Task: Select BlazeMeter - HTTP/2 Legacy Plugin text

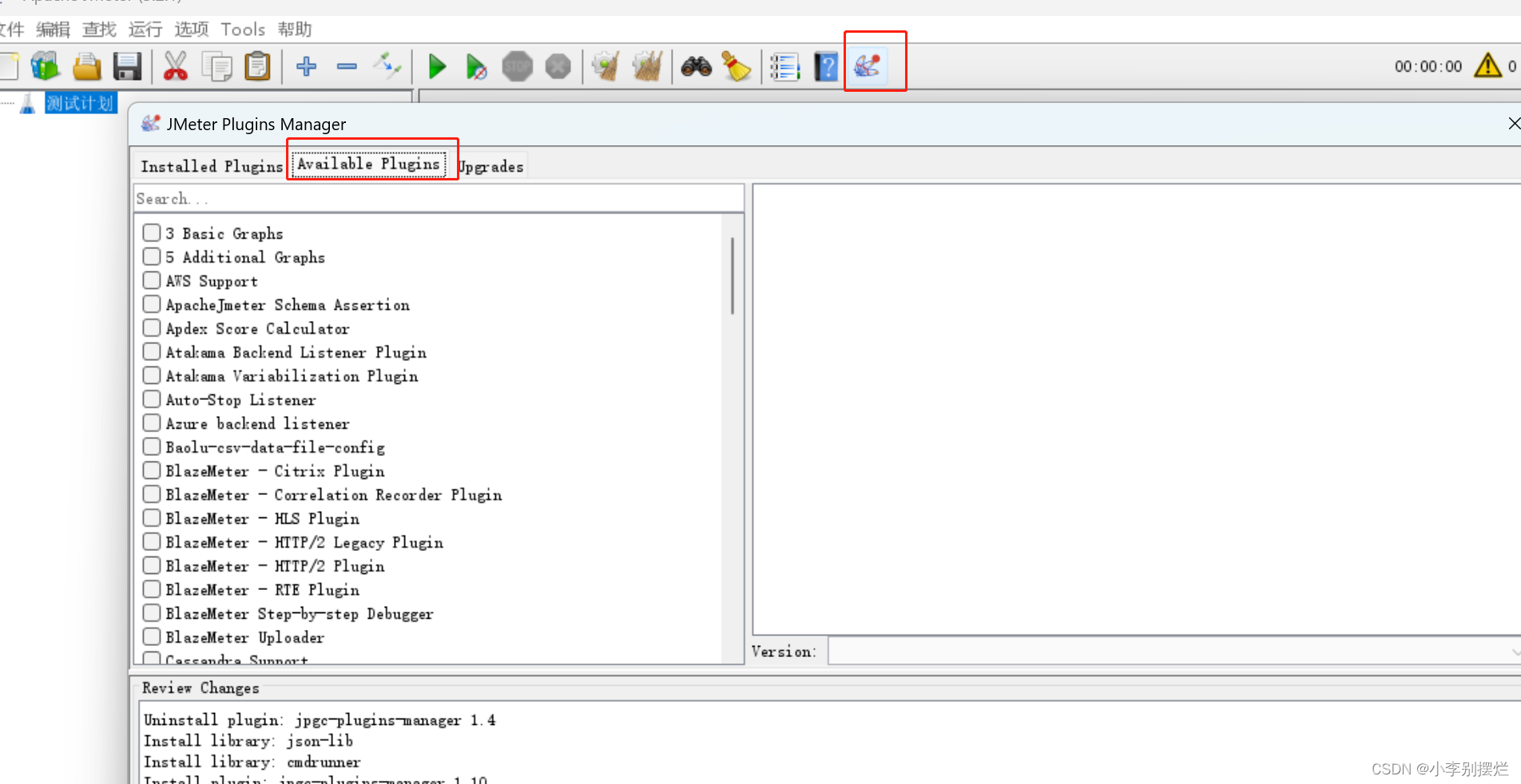Action: tap(304, 542)
